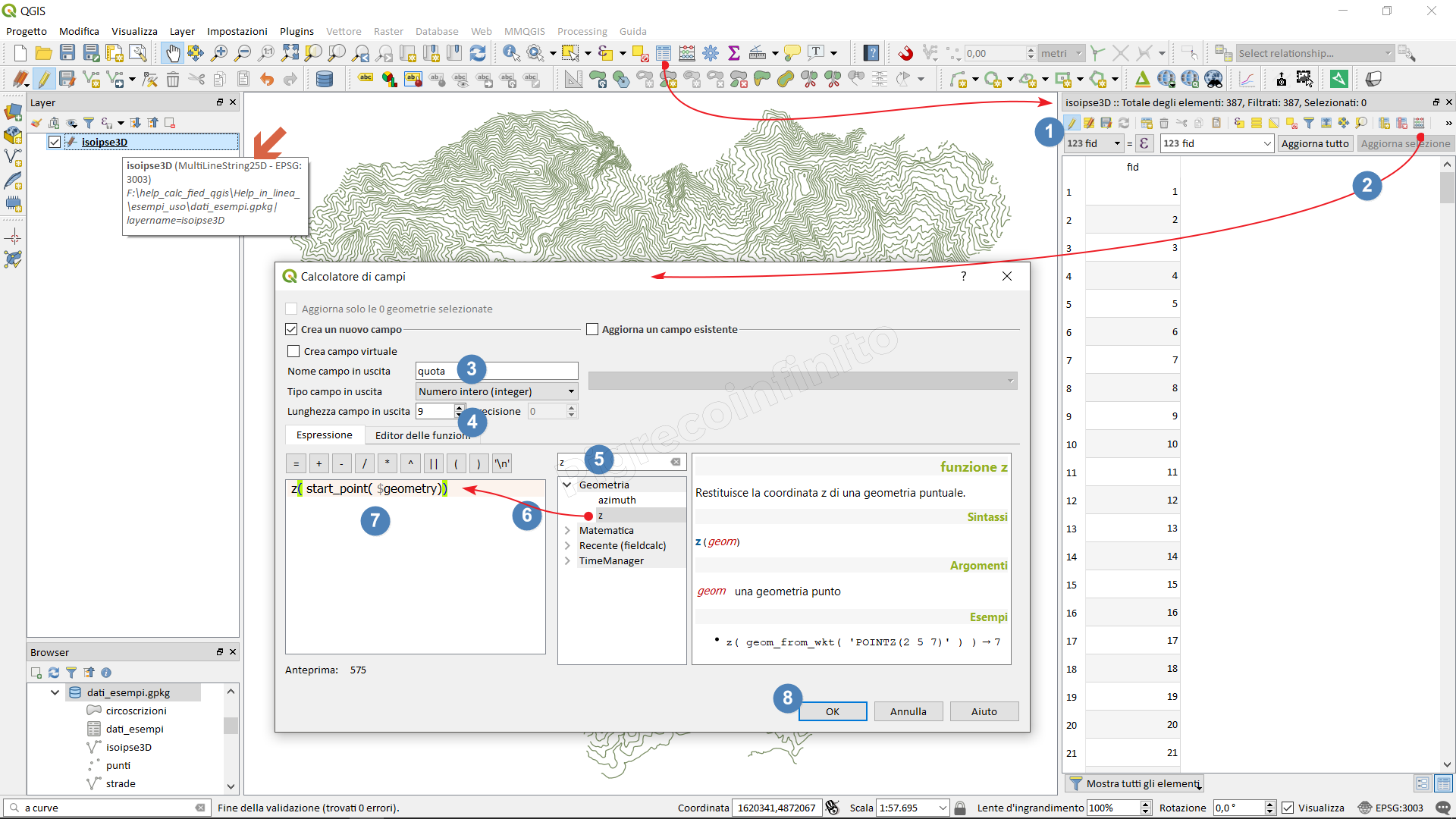1456x819 pixels.
Task: Open a project with the yellow folder icon
Action: click(44, 53)
